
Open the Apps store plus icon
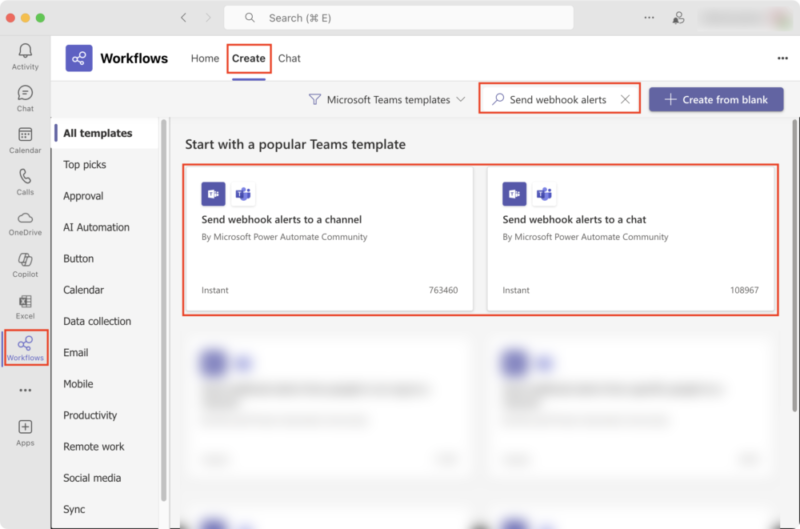point(25,433)
